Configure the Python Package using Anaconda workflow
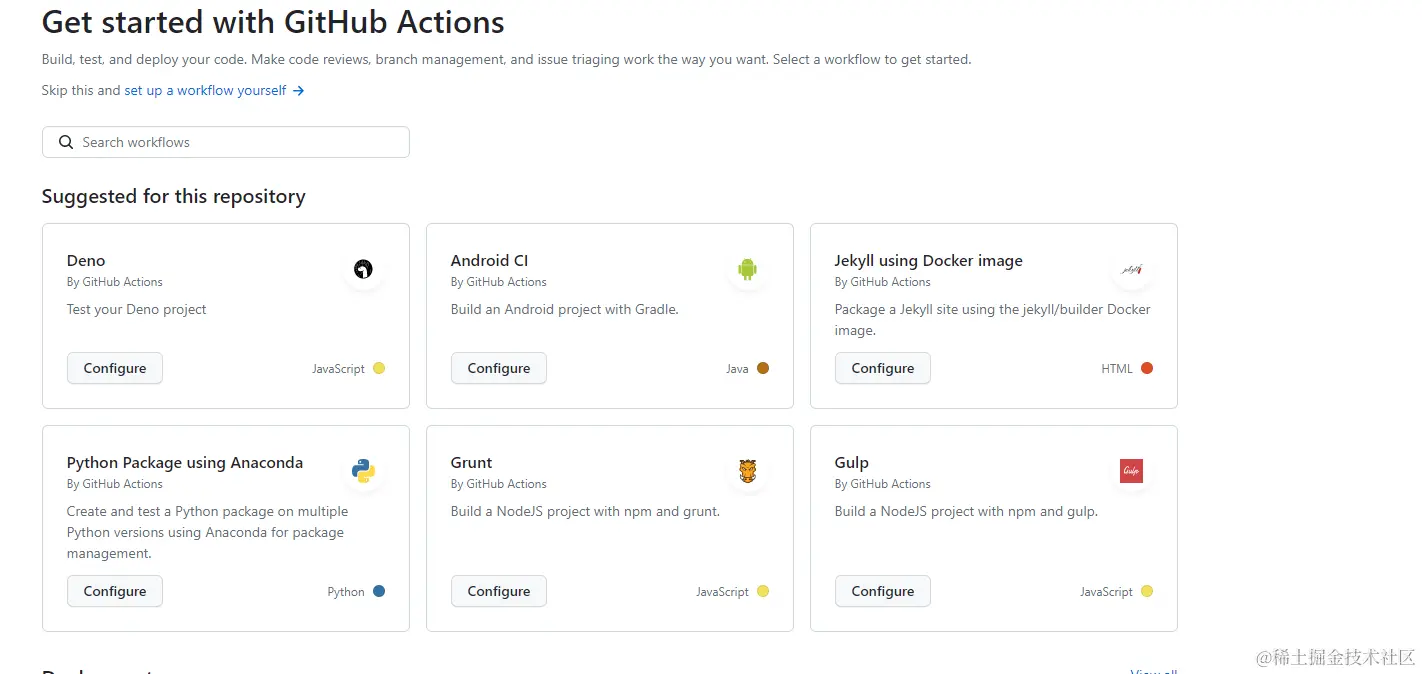Viewport: 1422px width, 674px height. pos(115,591)
